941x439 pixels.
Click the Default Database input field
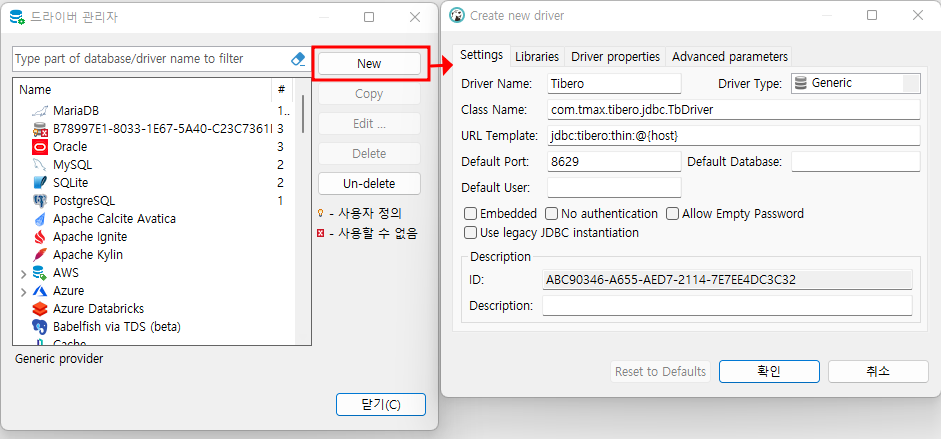(x=856, y=161)
